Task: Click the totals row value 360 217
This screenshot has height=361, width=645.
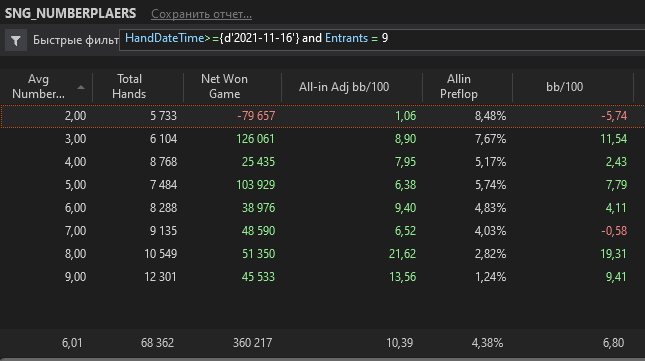Action: click(x=252, y=343)
